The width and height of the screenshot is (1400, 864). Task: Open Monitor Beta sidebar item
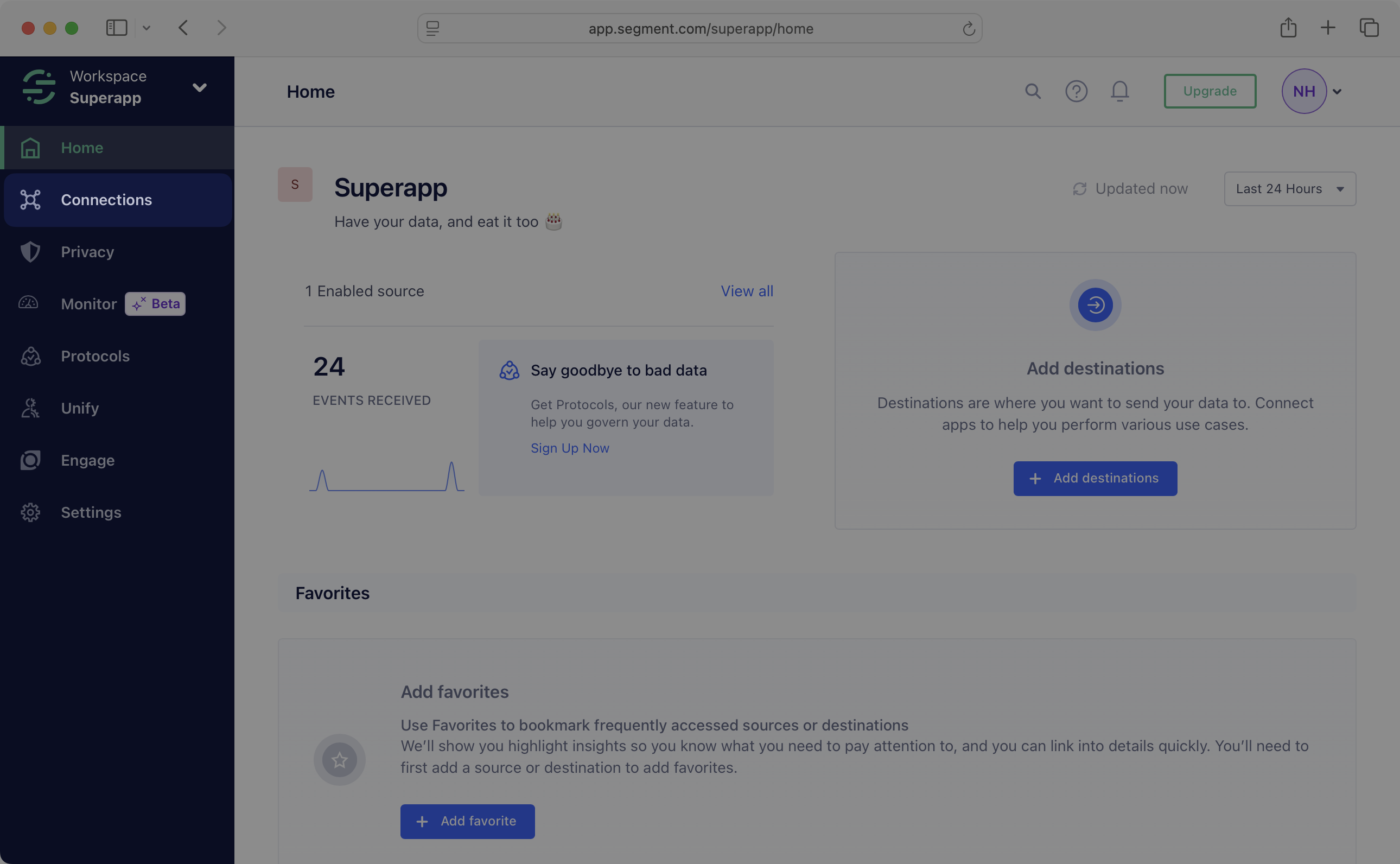coord(89,304)
